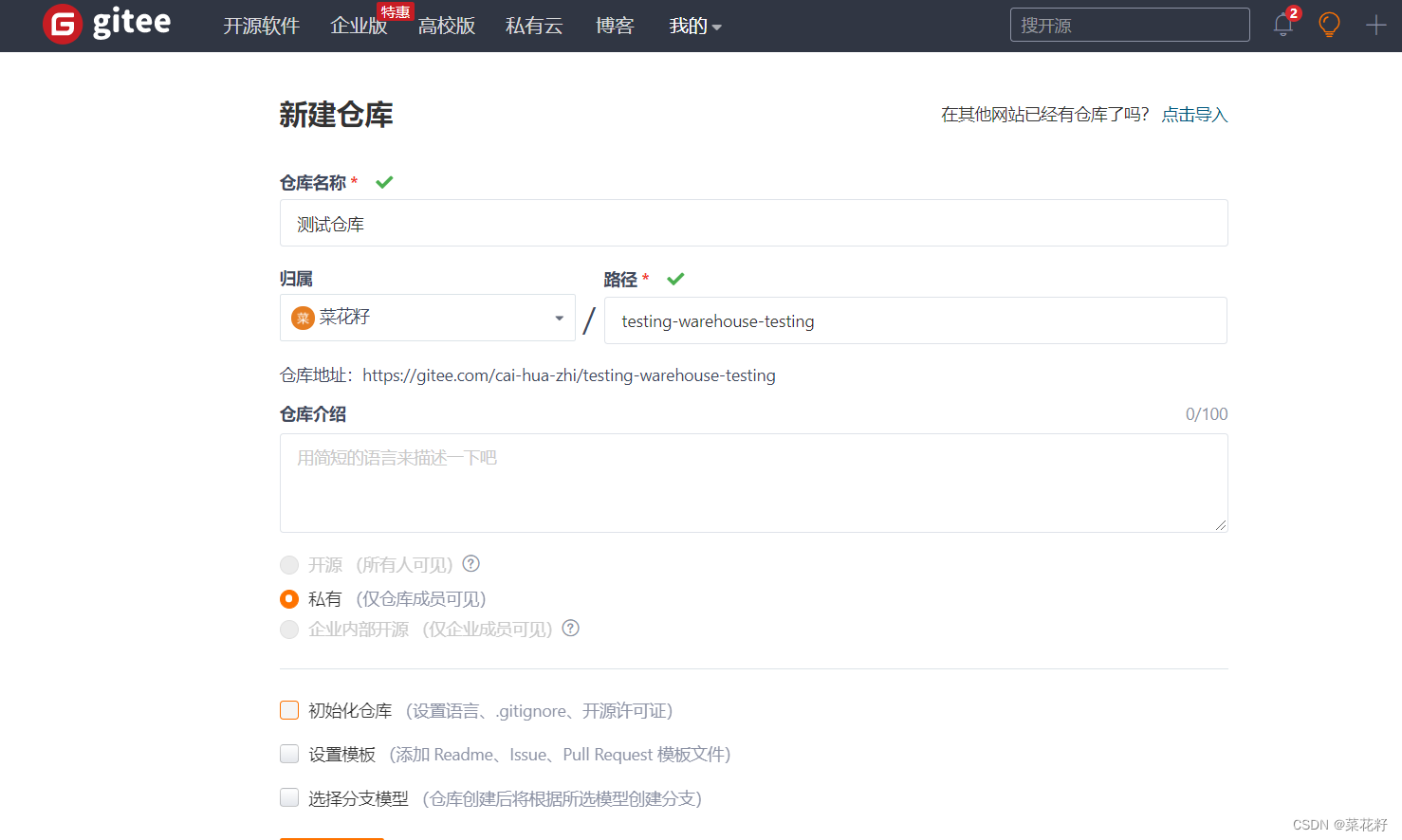1402x840 pixels.
Task: Select the 私有 radio option
Action: click(x=289, y=599)
